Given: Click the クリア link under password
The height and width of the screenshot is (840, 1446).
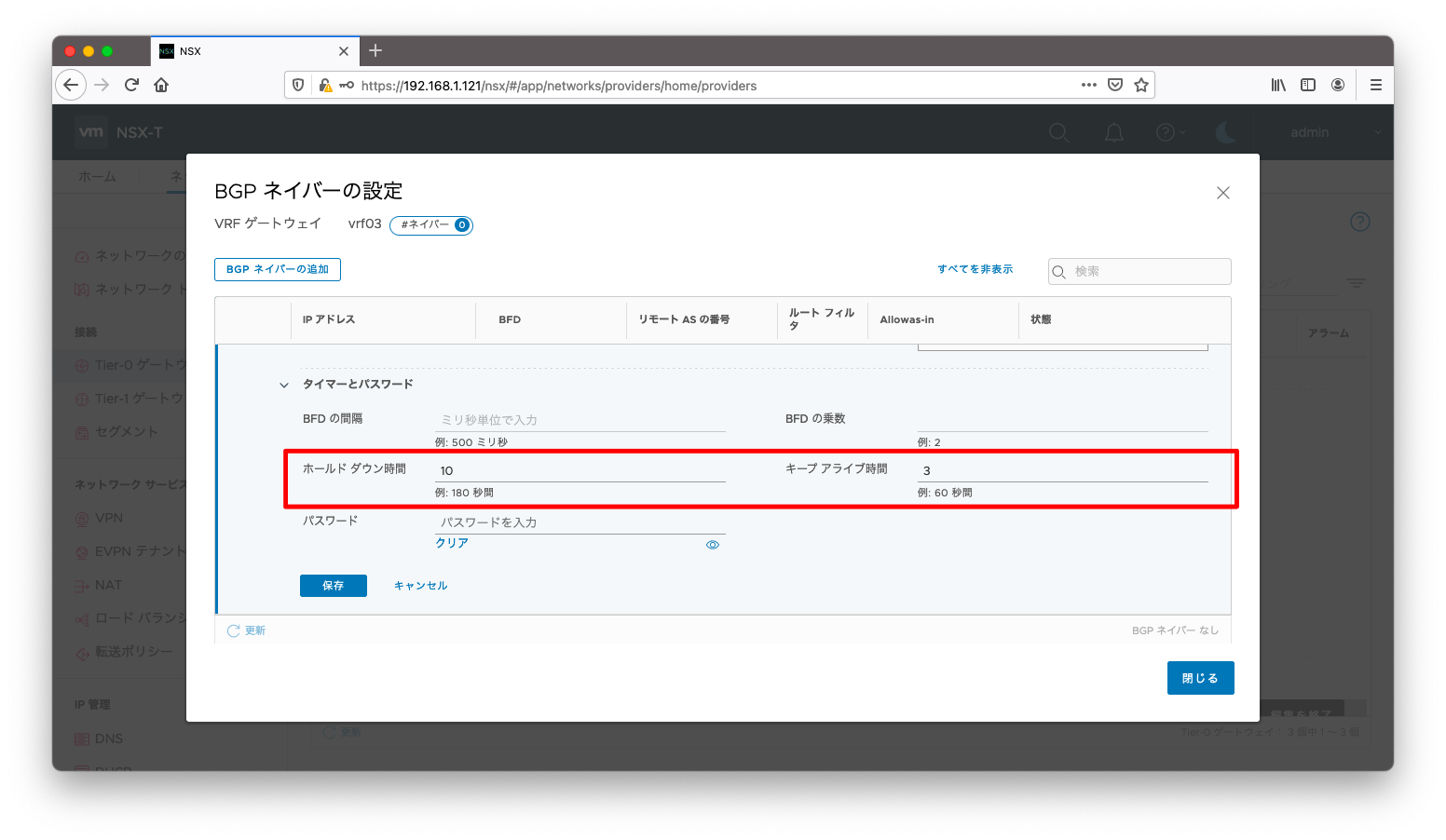Looking at the screenshot, I should (452, 543).
